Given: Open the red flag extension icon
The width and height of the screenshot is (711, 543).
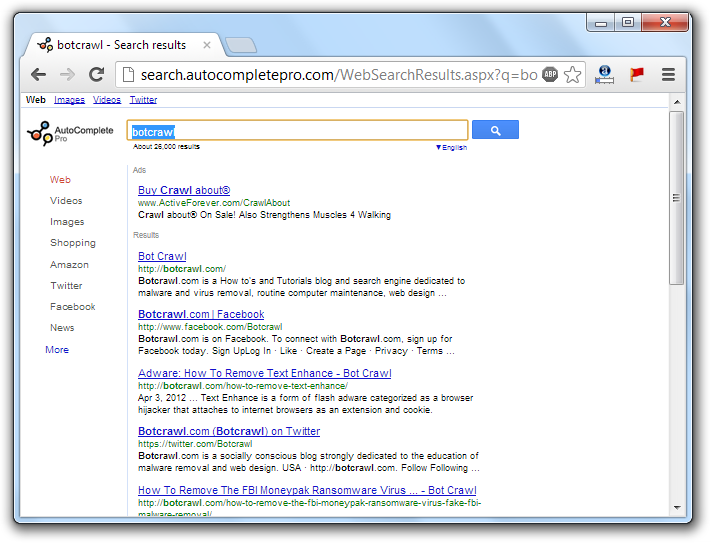Looking at the screenshot, I should pos(637,74).
